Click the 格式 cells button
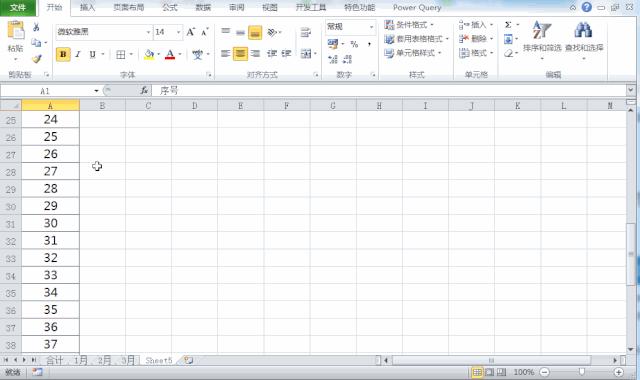This screenshot has height=380, width=640. (476, 53)
